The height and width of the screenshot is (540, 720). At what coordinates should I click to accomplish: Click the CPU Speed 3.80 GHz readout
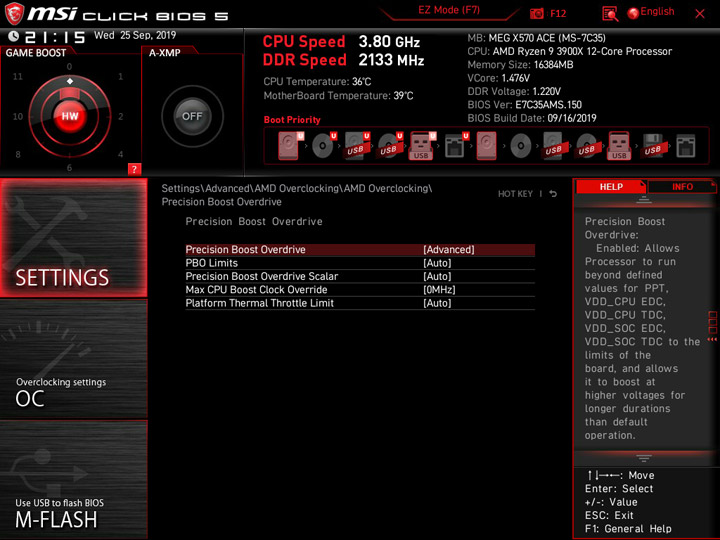coord(341,42)
